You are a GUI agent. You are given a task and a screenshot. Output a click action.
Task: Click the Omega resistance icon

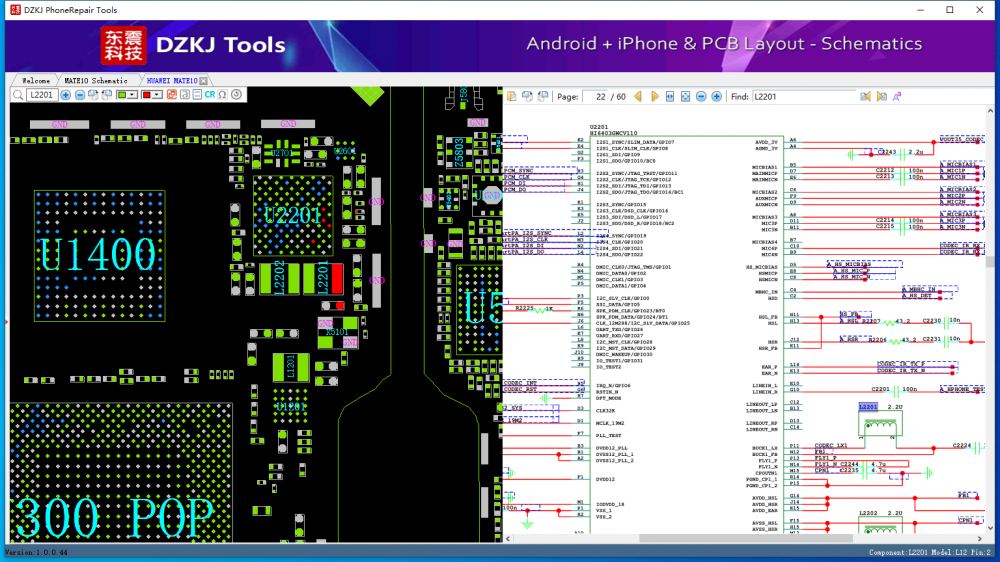tap(222, 95)
